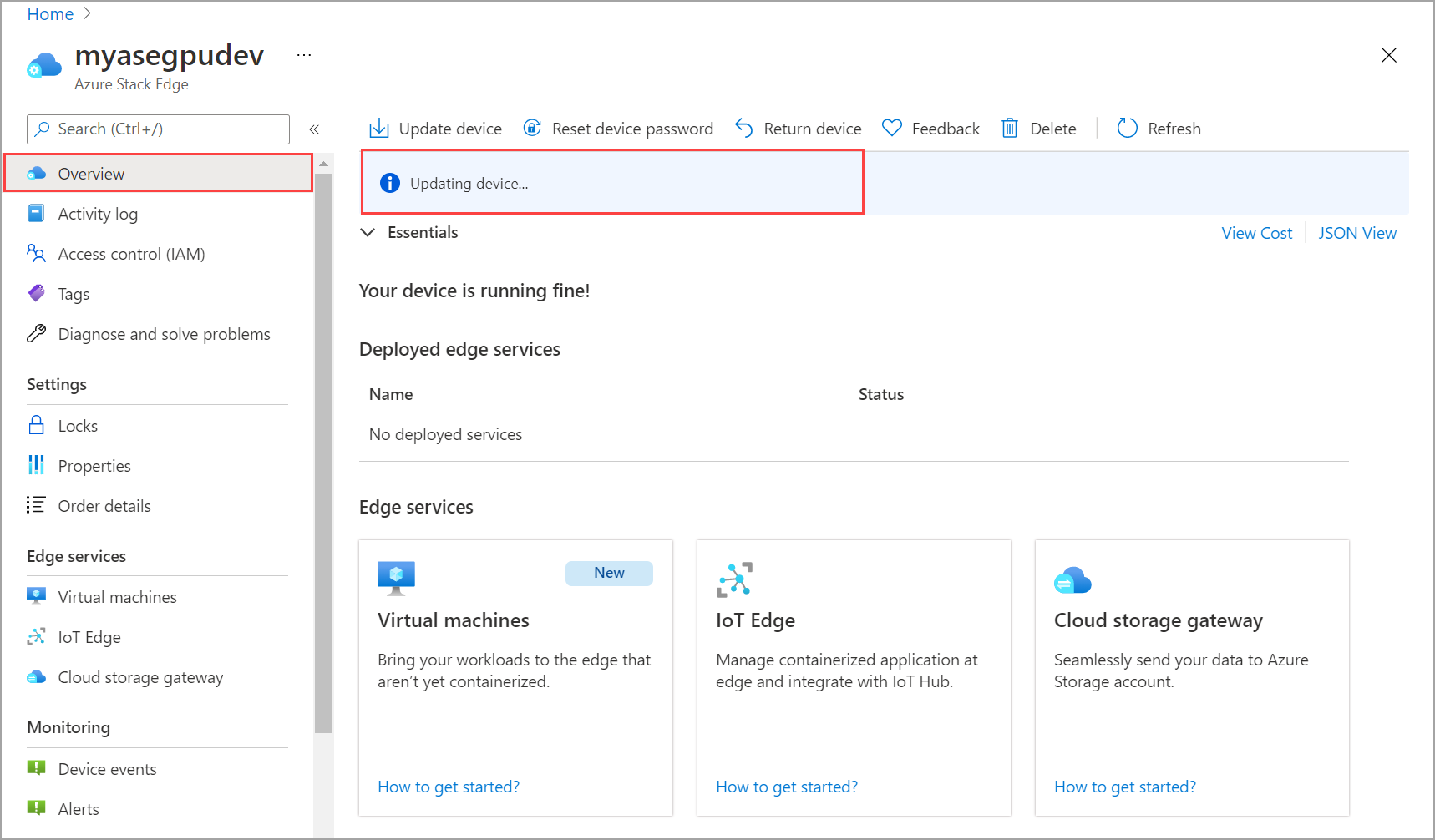1435x840 pixels.
Task: Click the Virtual machines tile monitor icon
Action: [396, 578]
